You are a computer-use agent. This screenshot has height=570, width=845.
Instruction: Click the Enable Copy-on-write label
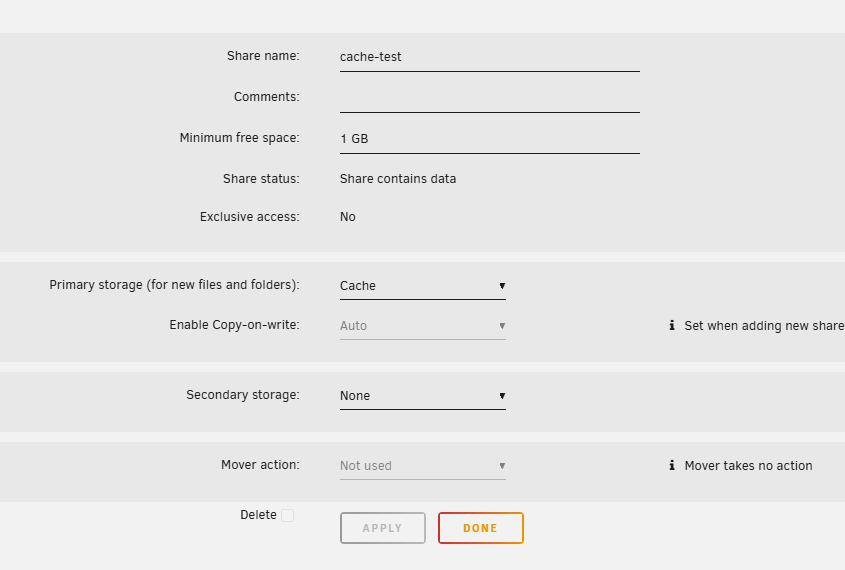click(x=234, y=325)
